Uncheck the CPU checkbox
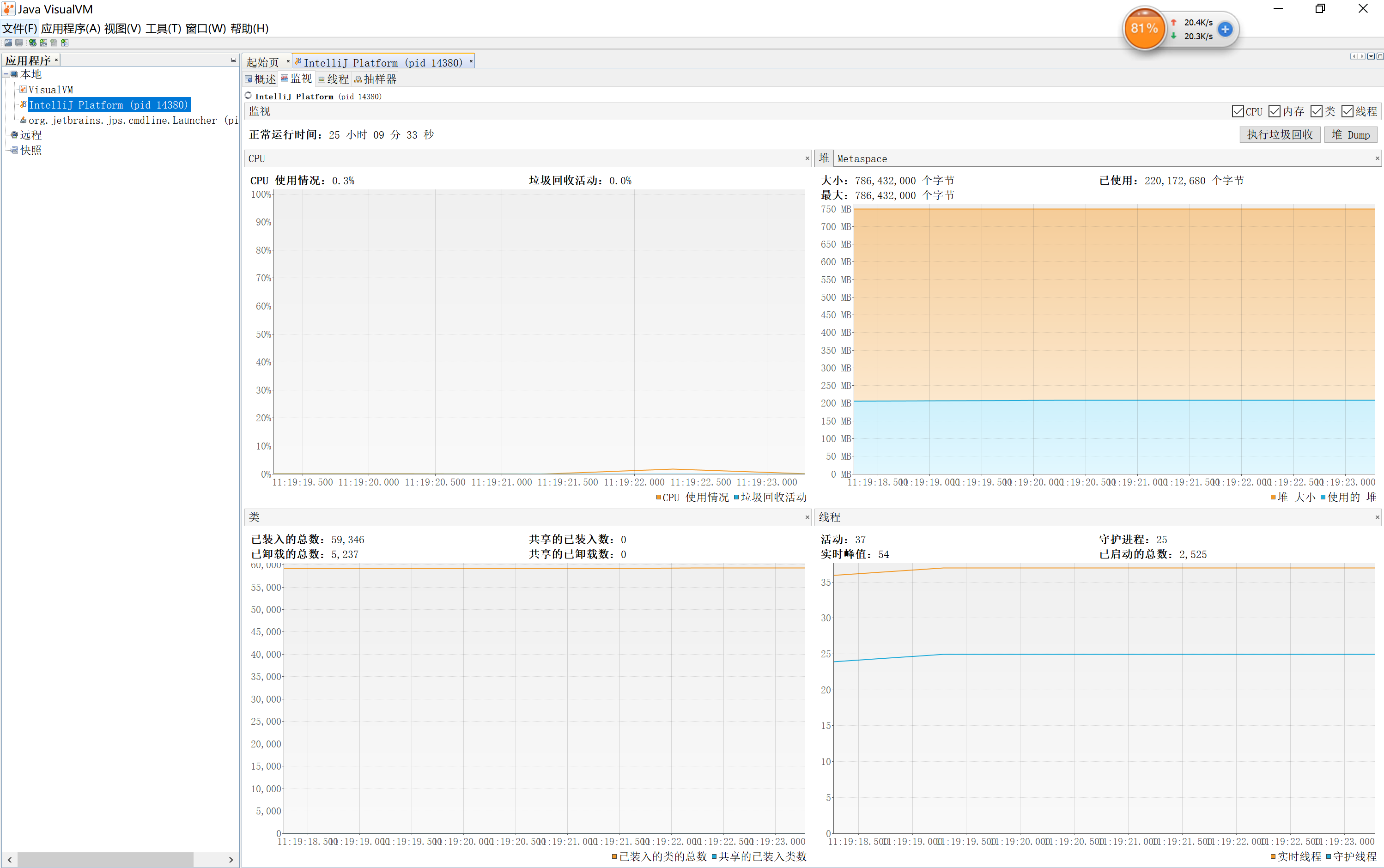Viewport: 1384px width, 868px height. (1238, 111)
